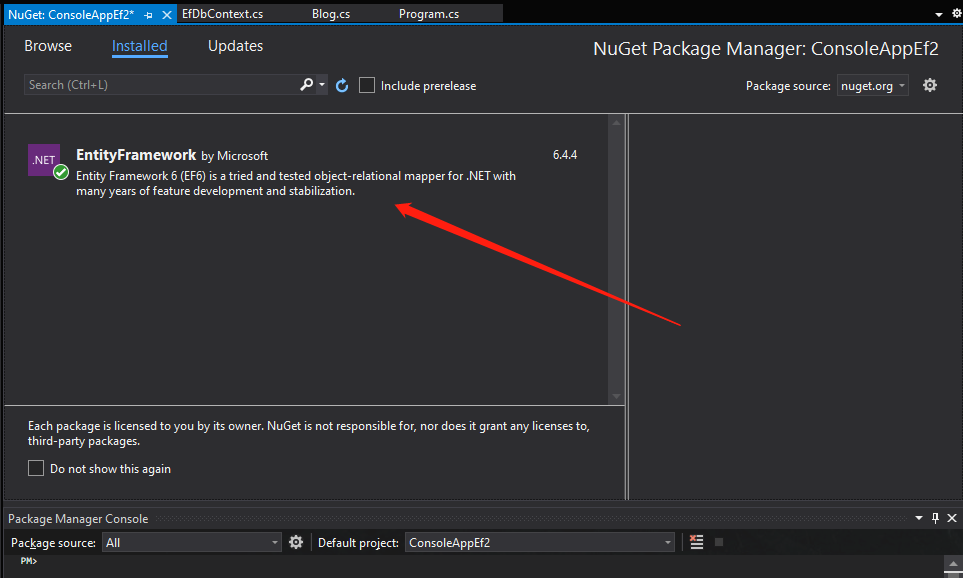Click the 'by Microsoft' author label
The image size is (963, 578).
click(x=235, y=156)
